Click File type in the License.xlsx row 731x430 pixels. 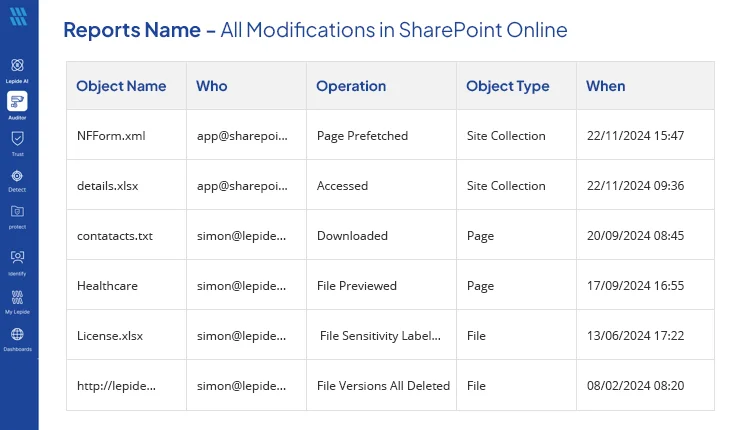tap(476, 335)
